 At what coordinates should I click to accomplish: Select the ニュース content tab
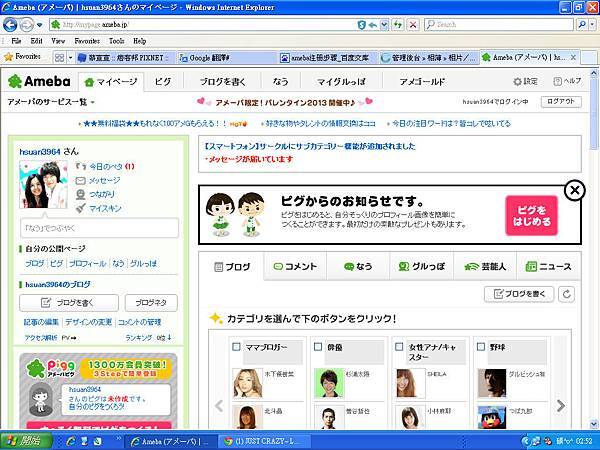[x=549, y=266]
